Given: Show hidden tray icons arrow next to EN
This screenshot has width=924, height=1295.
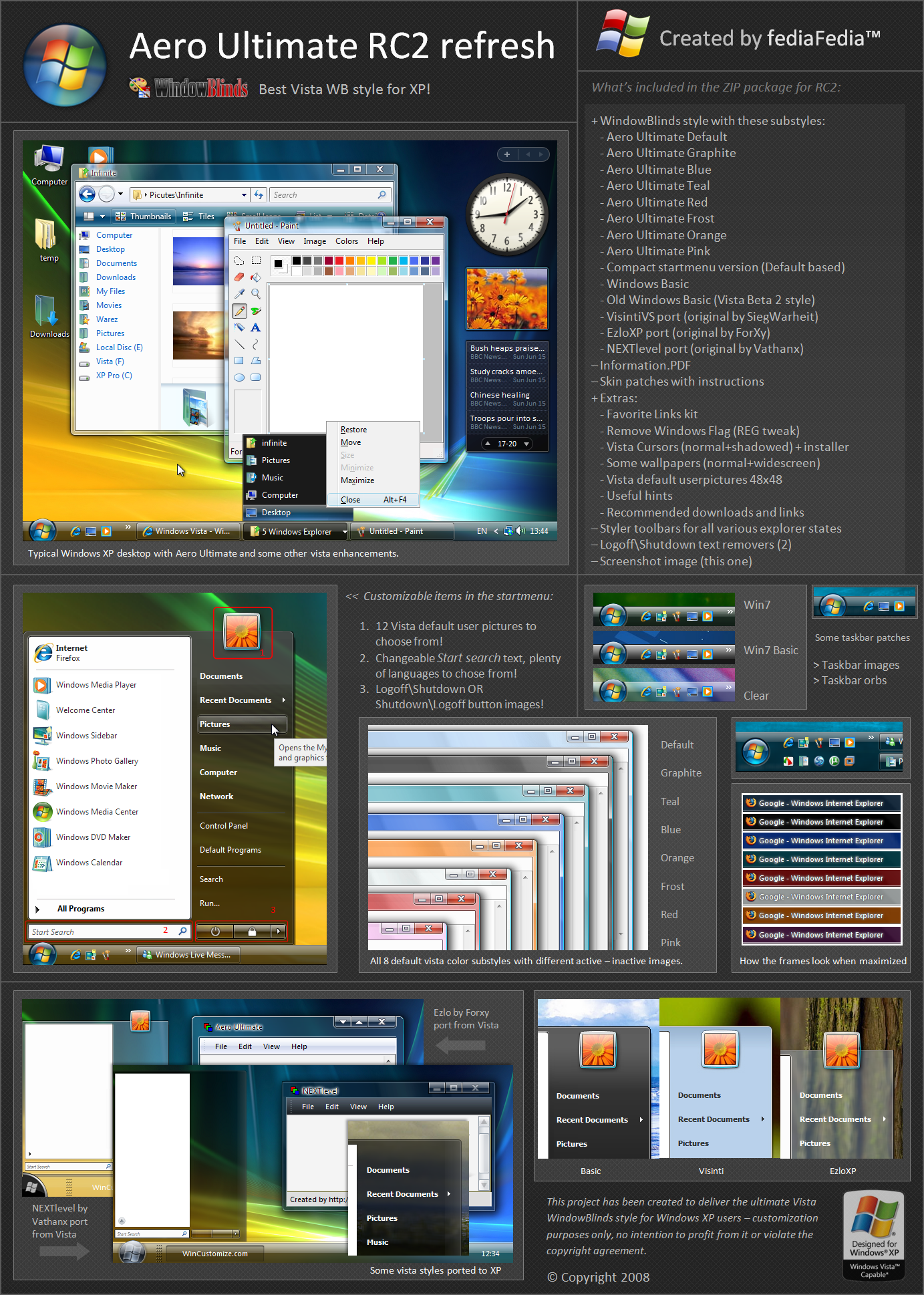Looking at the screenshot, I should tap(496, 531).
